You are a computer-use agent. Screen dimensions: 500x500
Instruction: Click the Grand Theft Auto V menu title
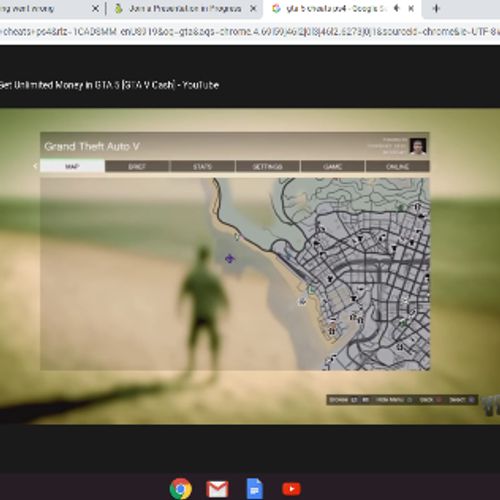click(x=92, y=146)
